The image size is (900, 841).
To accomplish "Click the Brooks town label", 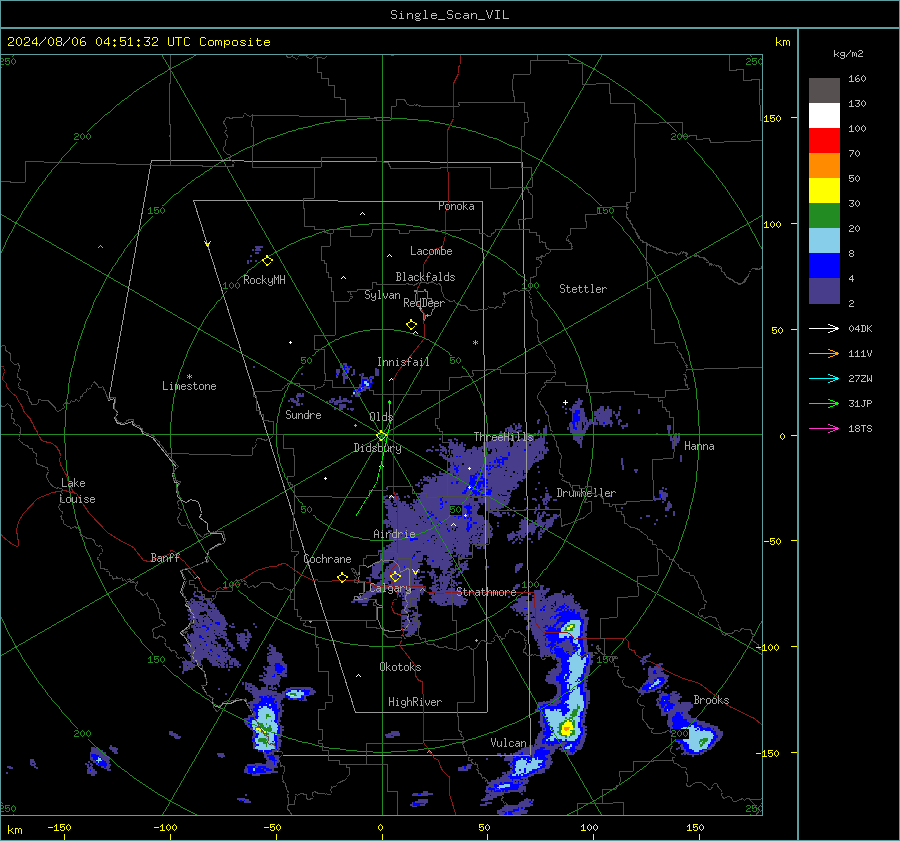I will 711,700.
